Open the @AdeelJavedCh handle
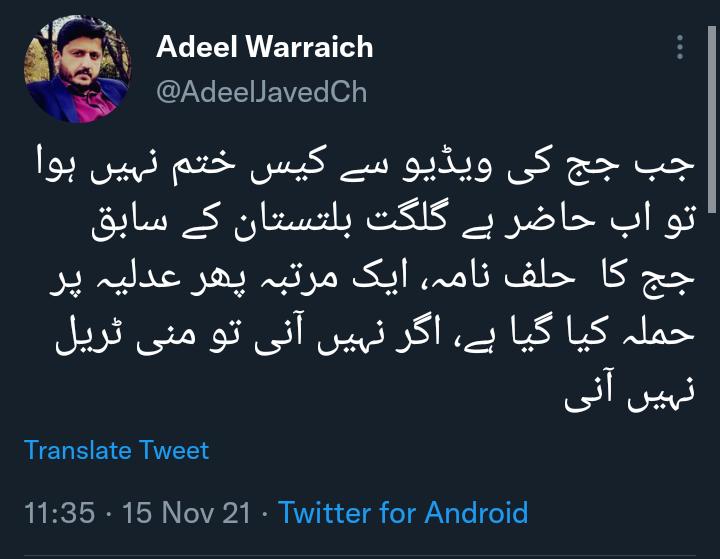 [x=261, y=92]
